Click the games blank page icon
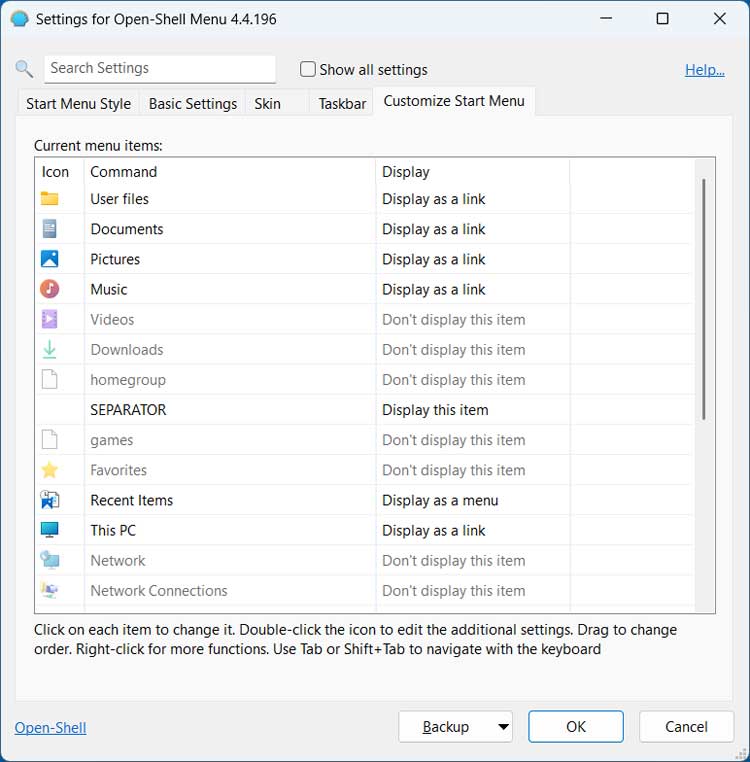Viewport: 750px width, 762px height. click(50, 440)
